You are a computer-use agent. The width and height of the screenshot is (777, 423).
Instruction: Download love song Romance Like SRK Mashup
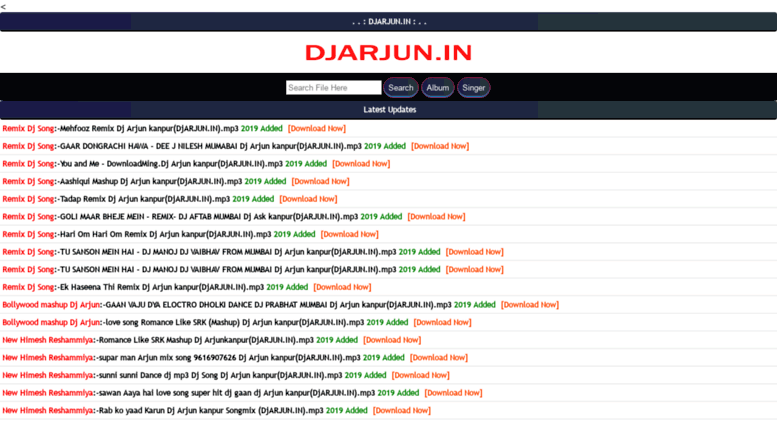pos(442,323)
